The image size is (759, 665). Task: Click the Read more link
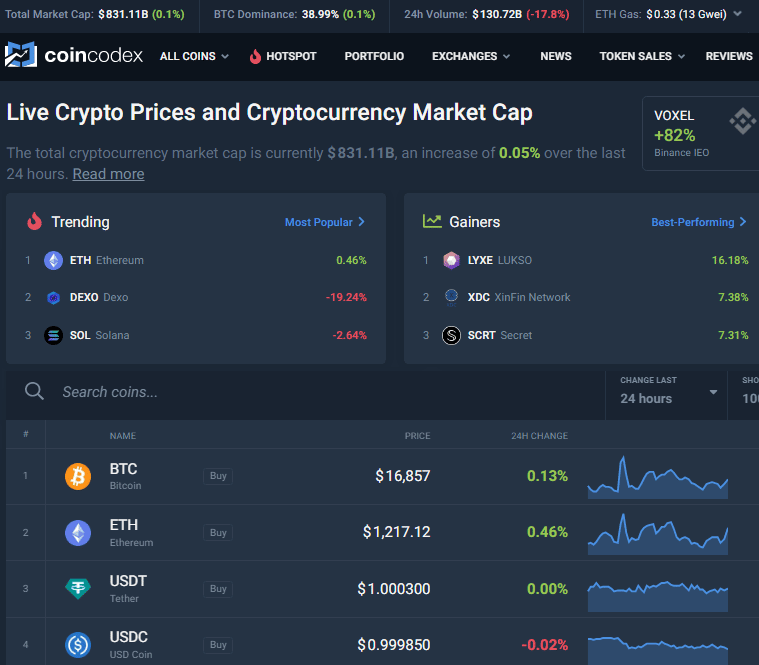click(x=108, y=174)
